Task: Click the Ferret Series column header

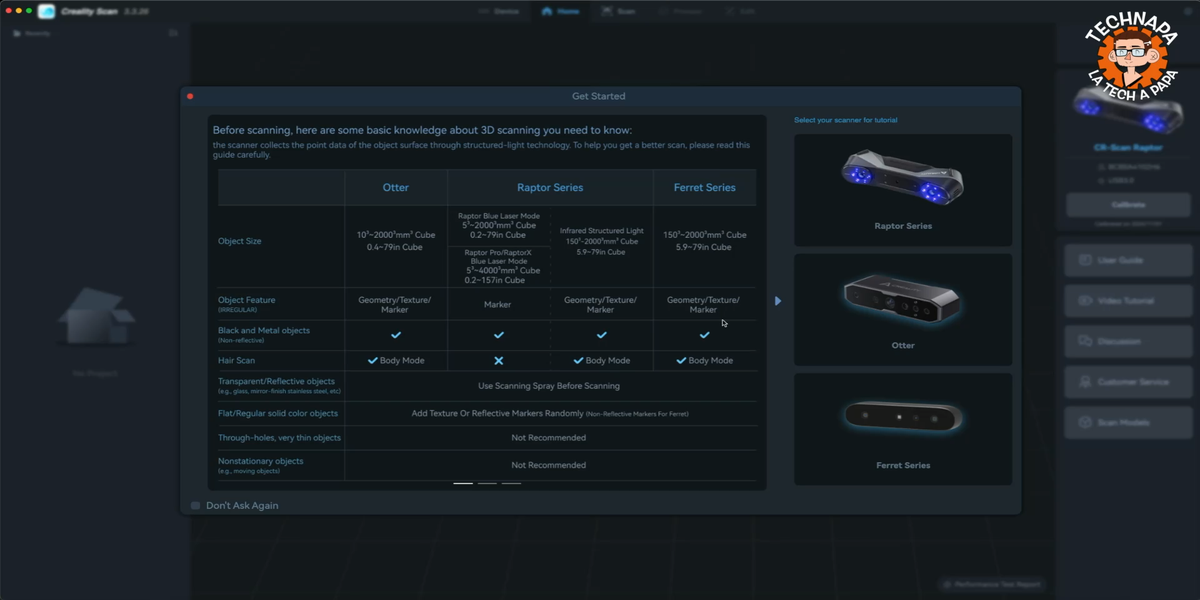Action: [x=705, y=187]
